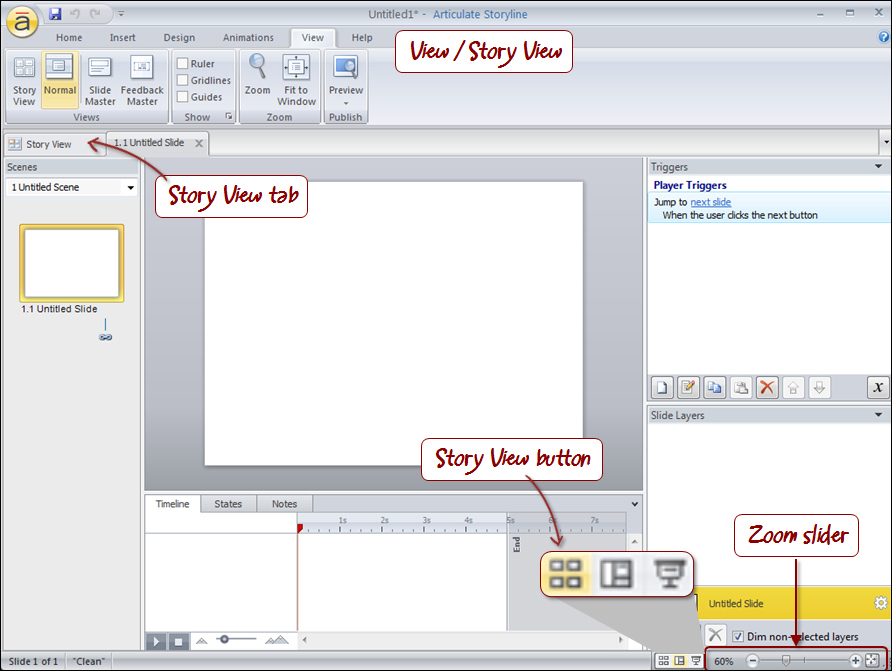Collapse the timeline panel chevron
The image size is (892, 671).
[634, 504]
